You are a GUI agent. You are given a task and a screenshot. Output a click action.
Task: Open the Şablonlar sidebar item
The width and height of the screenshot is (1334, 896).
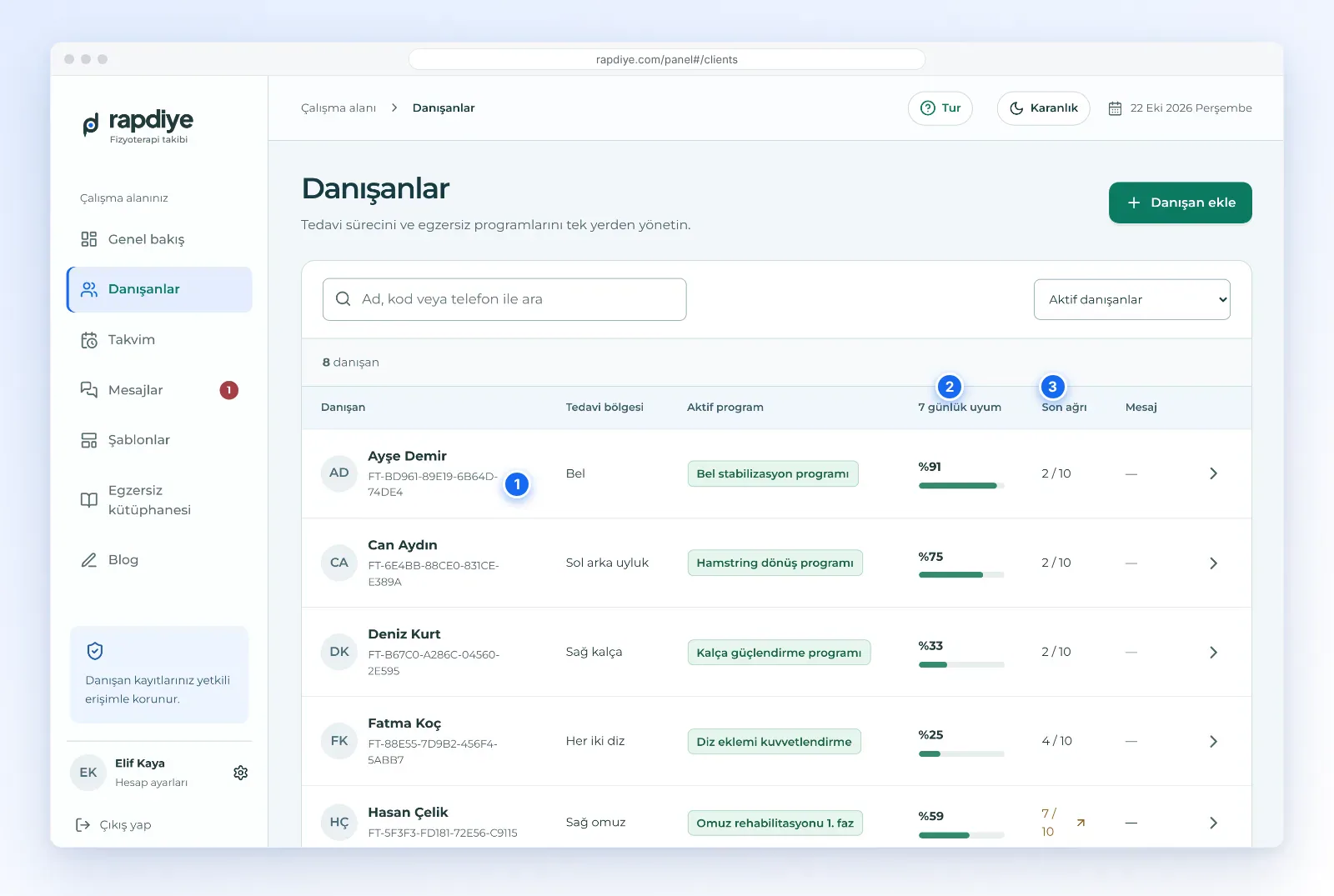(159, 440)
